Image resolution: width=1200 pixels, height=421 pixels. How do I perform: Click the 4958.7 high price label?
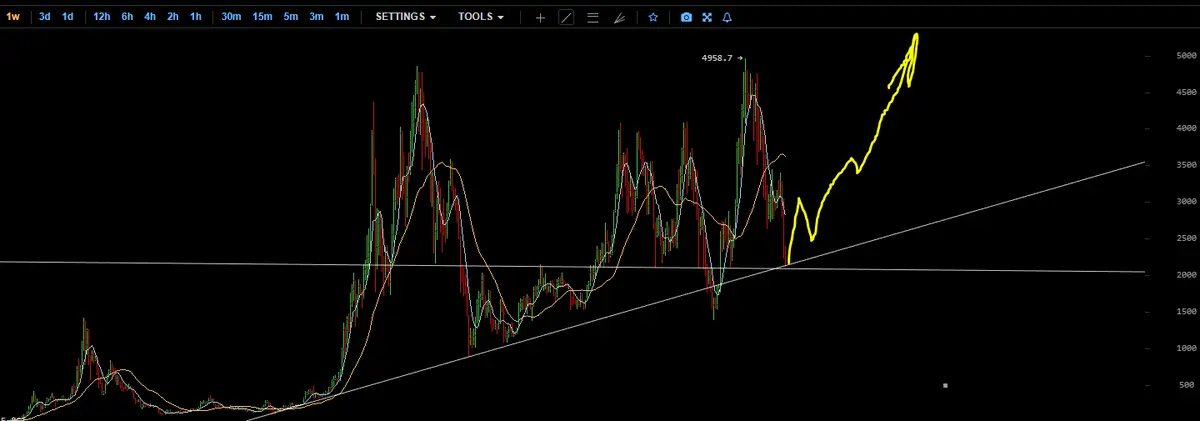coord(719,58)
